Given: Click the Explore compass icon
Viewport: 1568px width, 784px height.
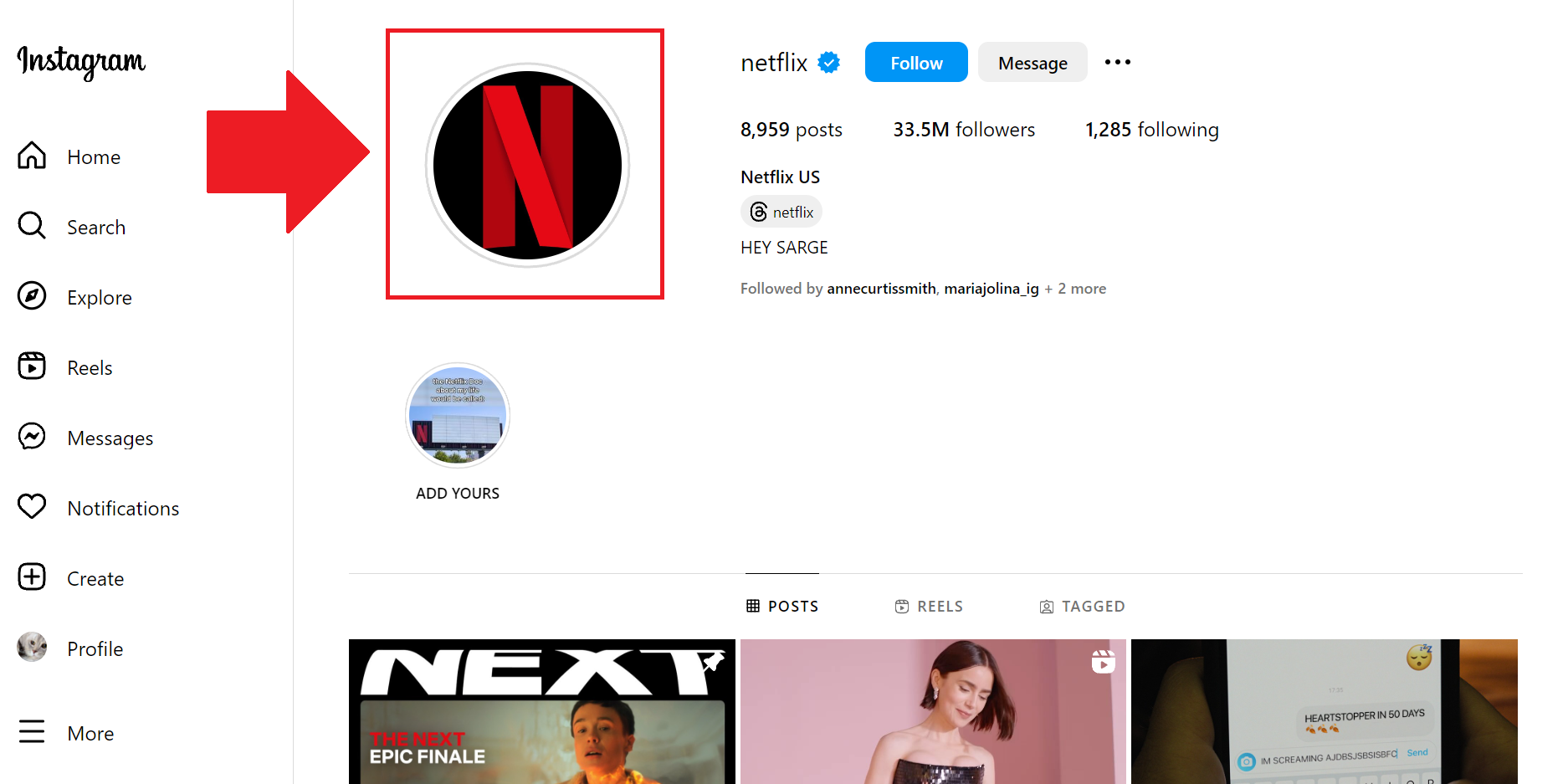Looking at the screenshot, I should point(32,296).
